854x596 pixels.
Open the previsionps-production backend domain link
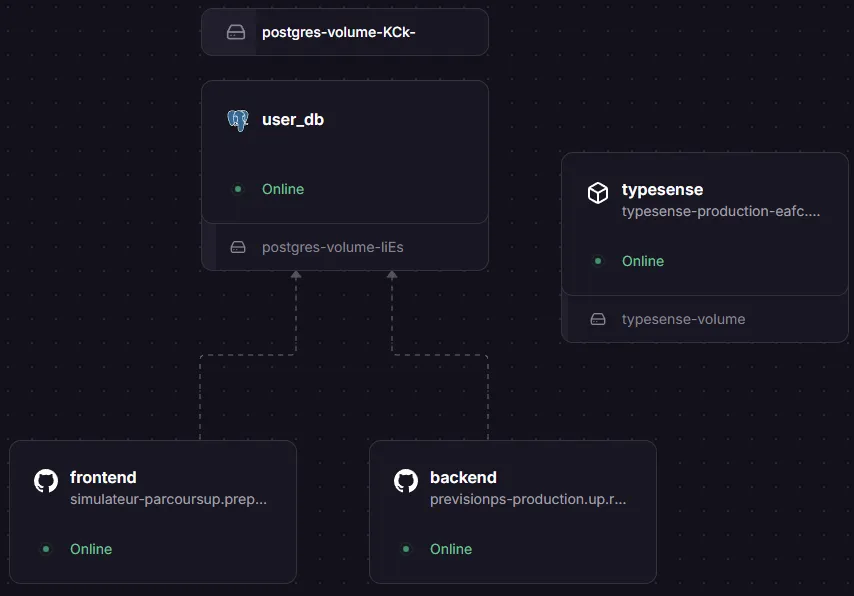tap(528, 499)
